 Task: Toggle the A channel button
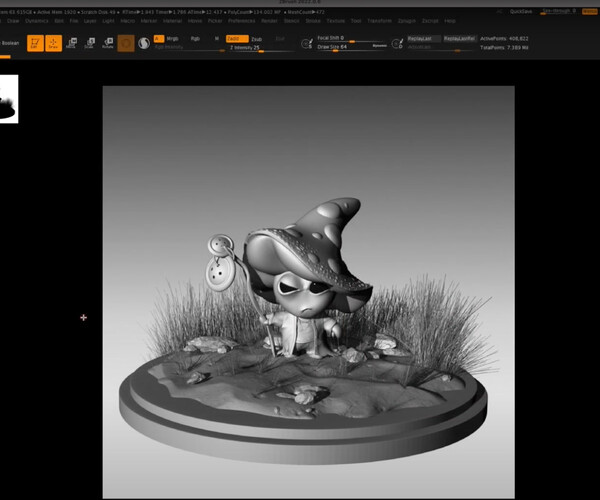tap(159, 39)
